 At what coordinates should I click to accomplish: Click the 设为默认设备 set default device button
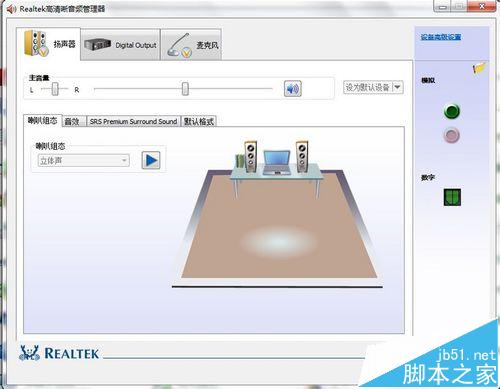(x=368, y=87)
